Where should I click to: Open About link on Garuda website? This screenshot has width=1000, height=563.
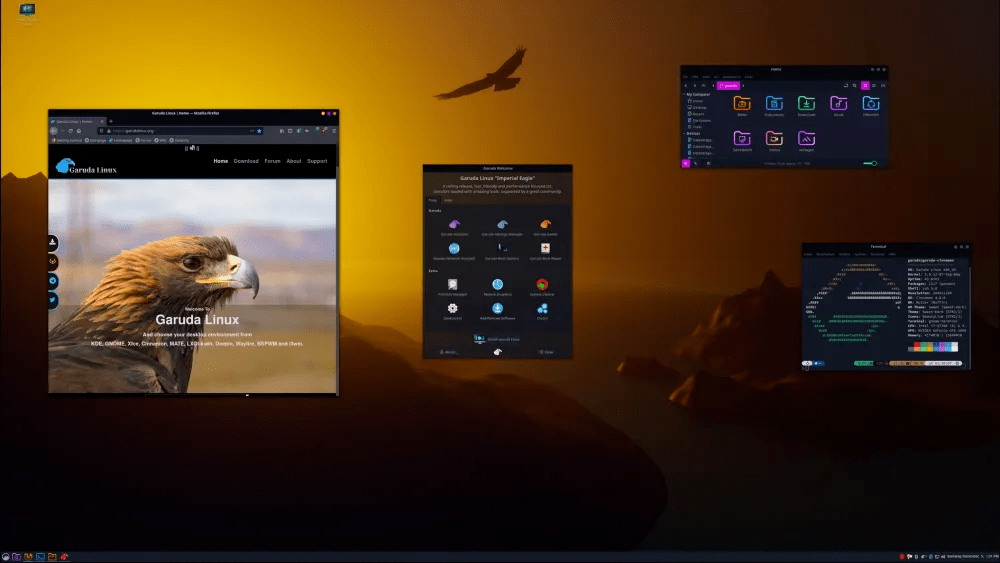click(293, 161)
